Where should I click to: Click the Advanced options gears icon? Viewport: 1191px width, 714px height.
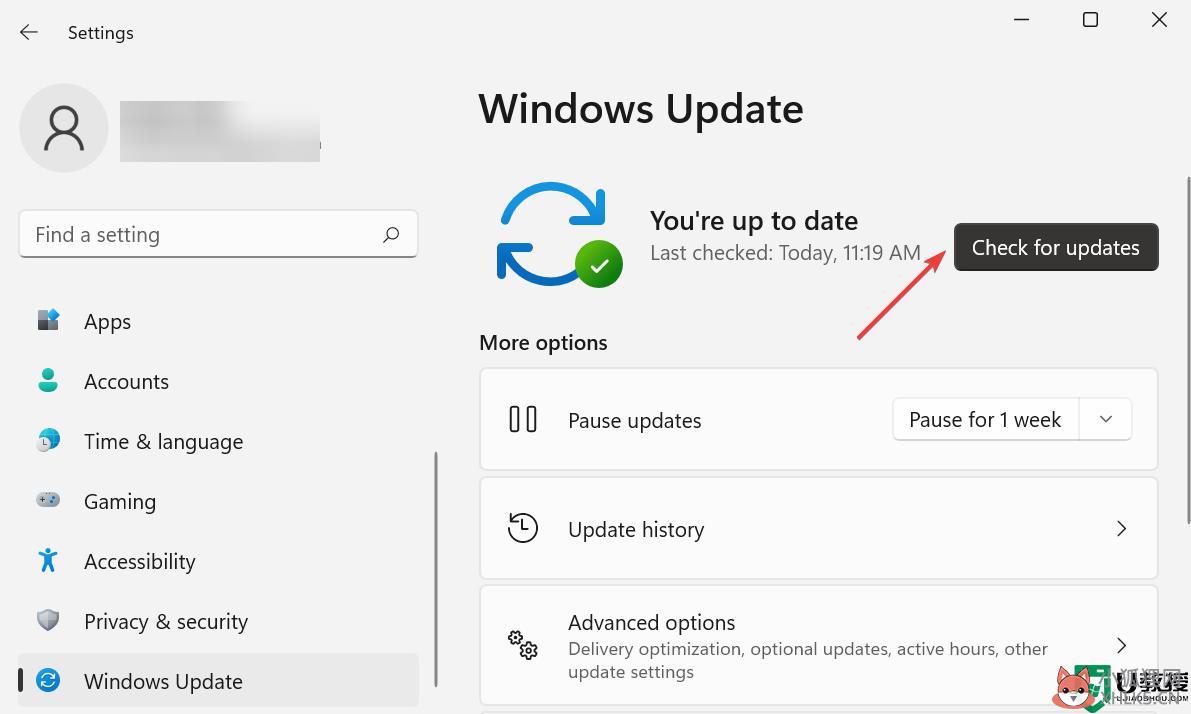coord(523,645)
